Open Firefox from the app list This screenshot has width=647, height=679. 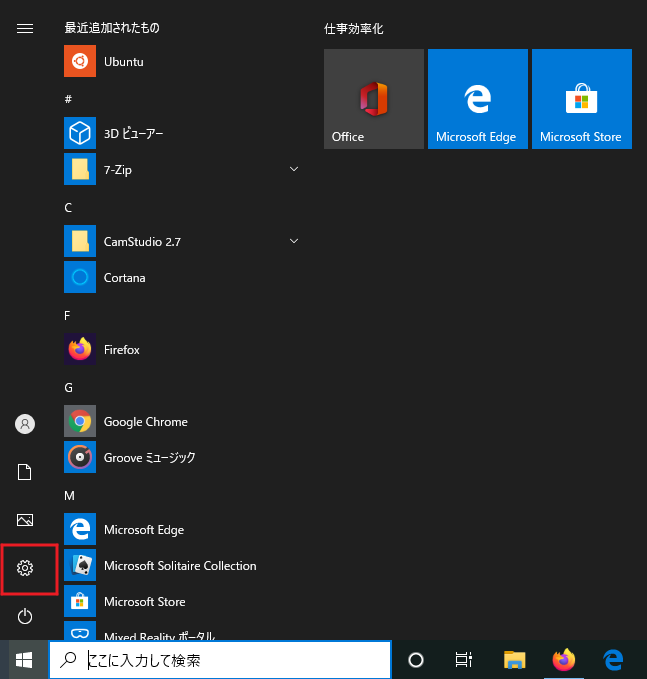(x=121, y=350)
